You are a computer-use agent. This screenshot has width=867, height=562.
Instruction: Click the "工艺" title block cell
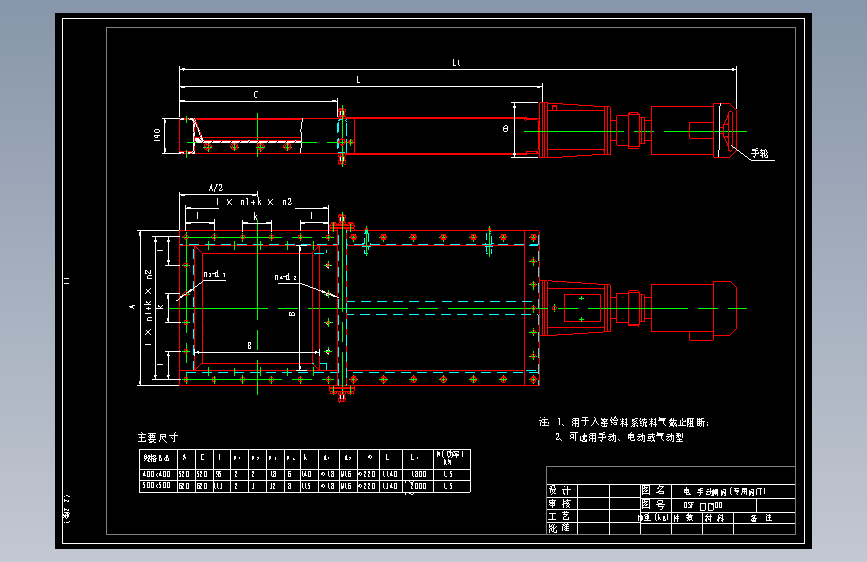560,516
